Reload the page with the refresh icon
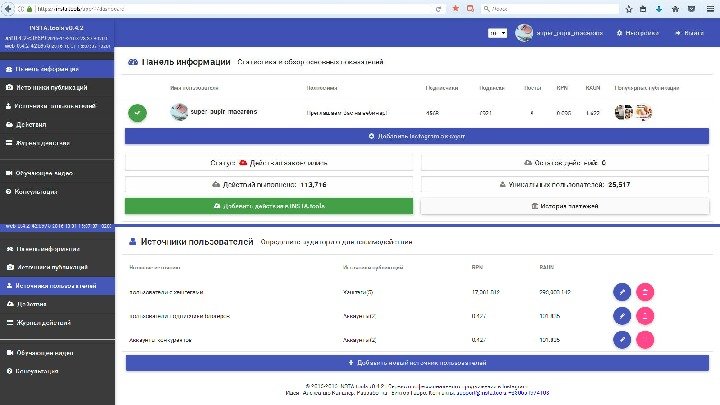This screenshot has width=720, height=405. (439, 9)
